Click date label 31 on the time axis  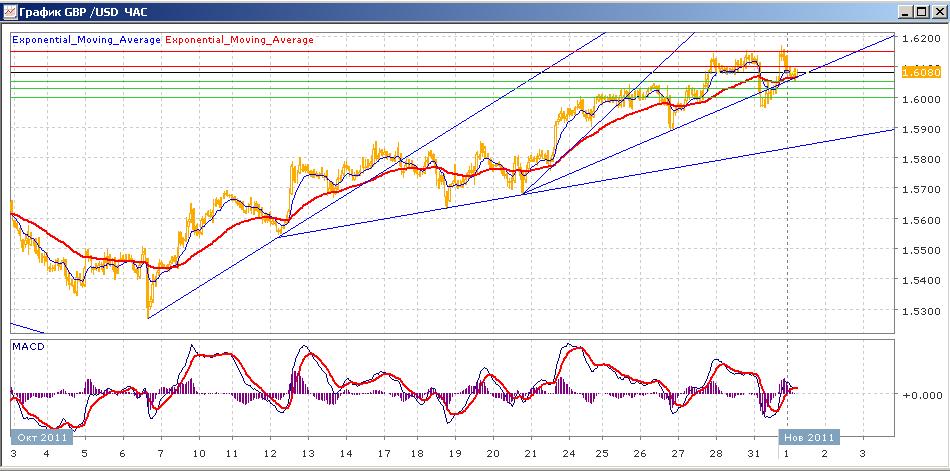coord(754,453)
